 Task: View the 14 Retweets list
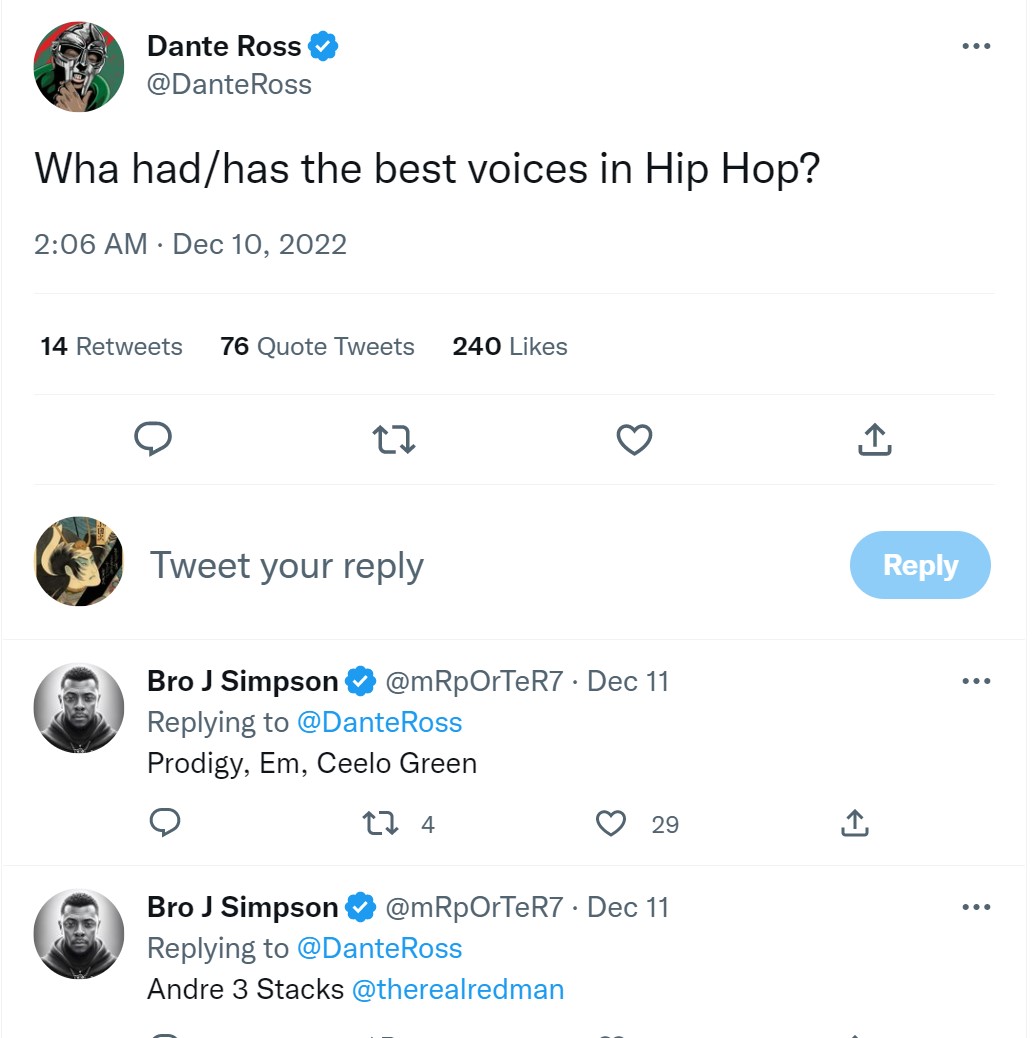coord(110,346)
